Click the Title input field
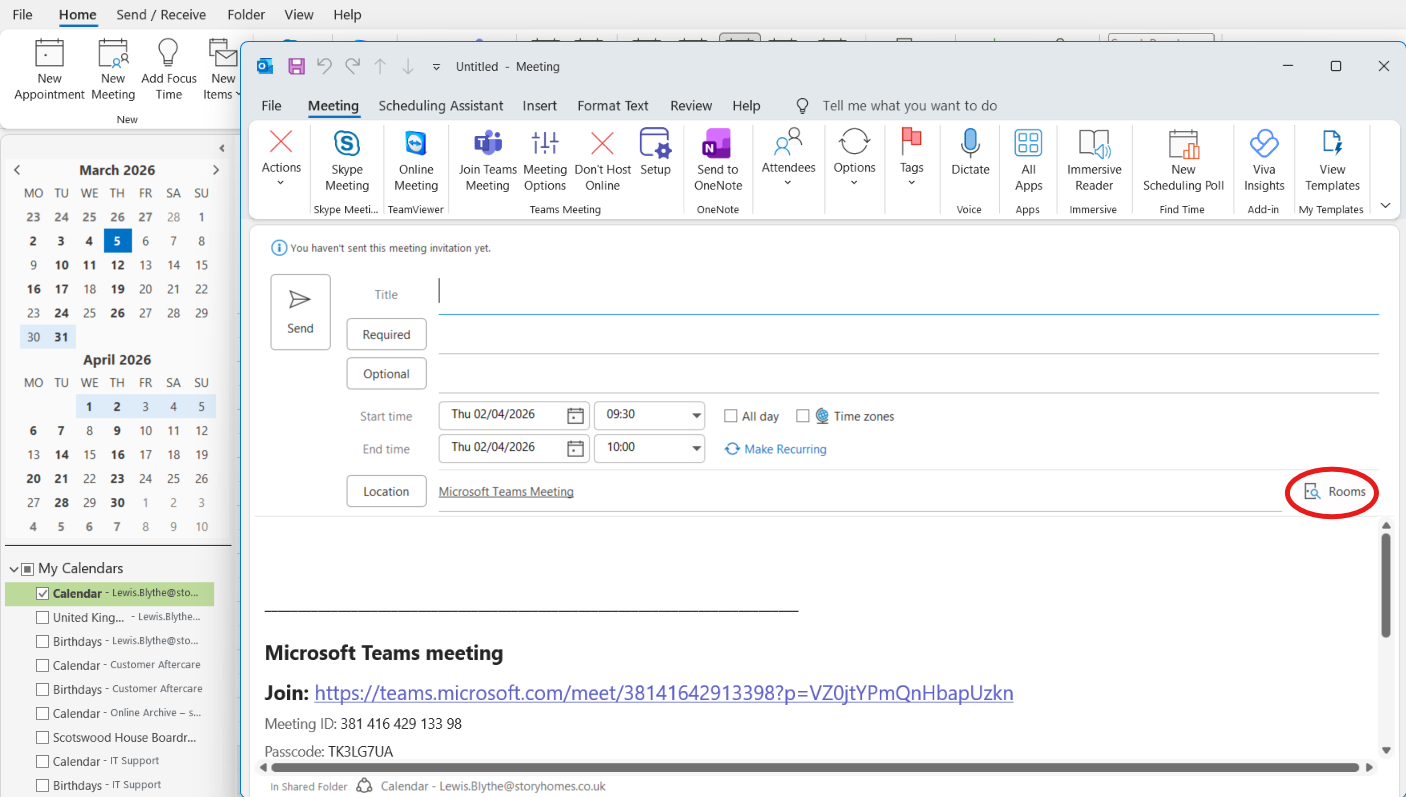 908,294
